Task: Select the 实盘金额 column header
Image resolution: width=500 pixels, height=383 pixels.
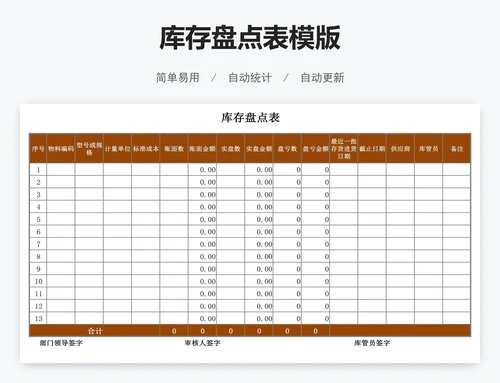Action: [x=259, y=149]
